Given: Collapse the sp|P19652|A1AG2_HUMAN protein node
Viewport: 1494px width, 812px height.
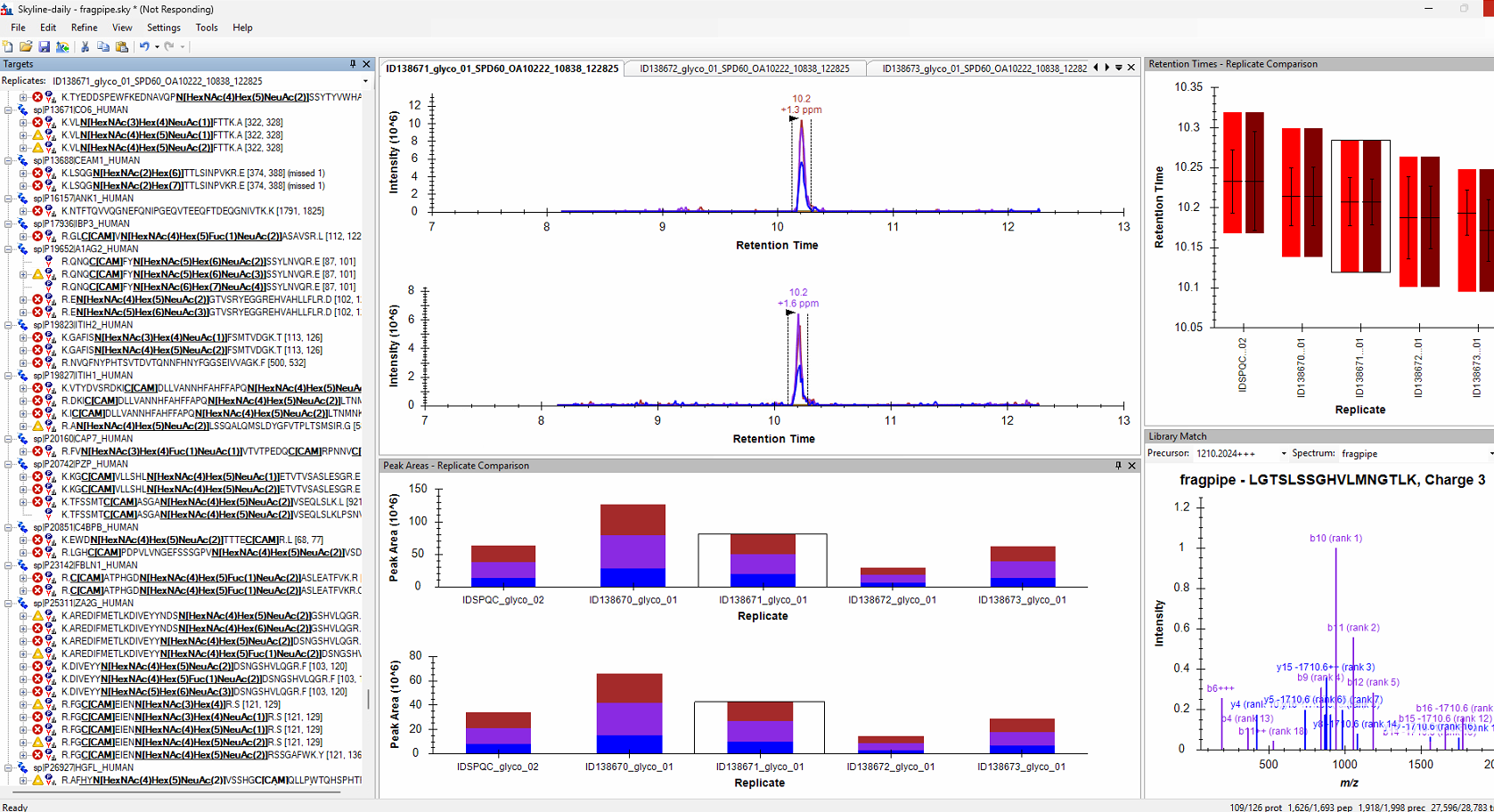Looking at the screenshot, I should (9, 249).
